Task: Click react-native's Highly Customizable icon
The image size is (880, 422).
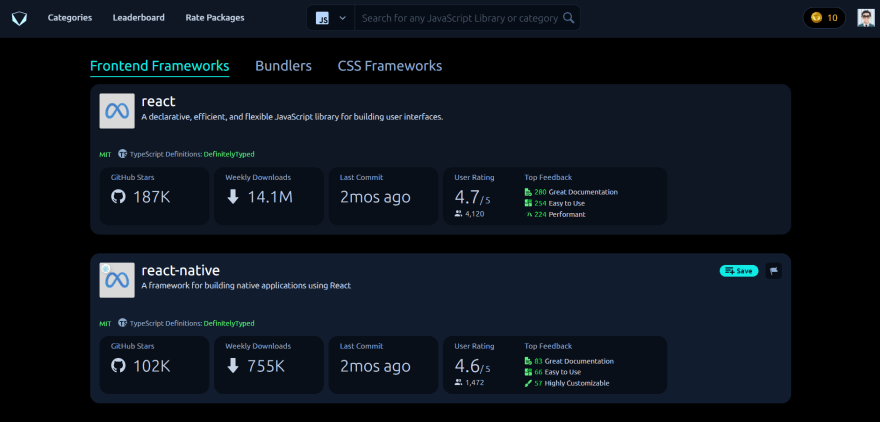Action: point(528,383)
